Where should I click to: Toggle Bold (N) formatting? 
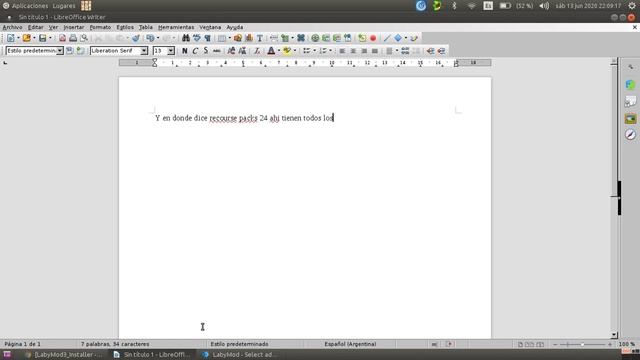184,51
